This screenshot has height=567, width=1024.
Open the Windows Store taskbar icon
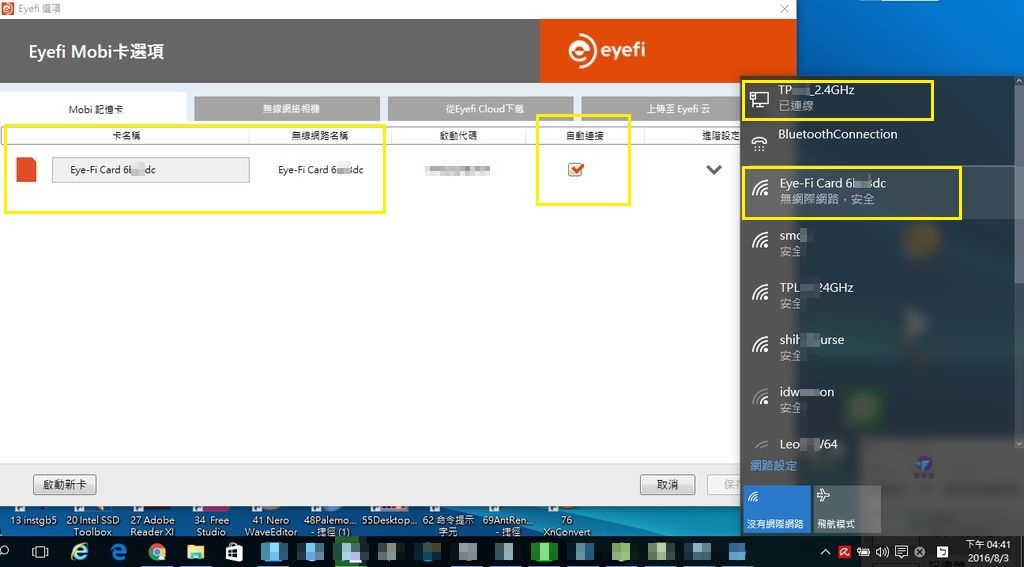(234, 552)
